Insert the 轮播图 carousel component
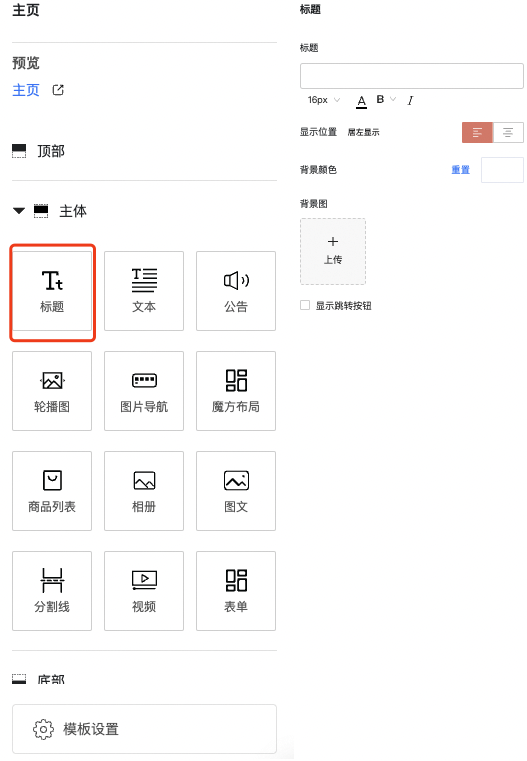This screenshot has width=527, height=761. (52, 391)
